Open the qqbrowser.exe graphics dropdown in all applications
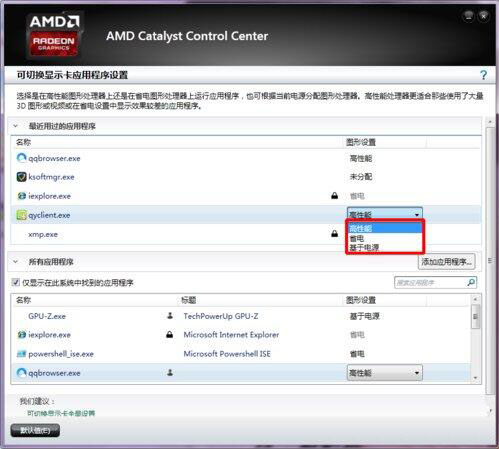 click(385, 373)
